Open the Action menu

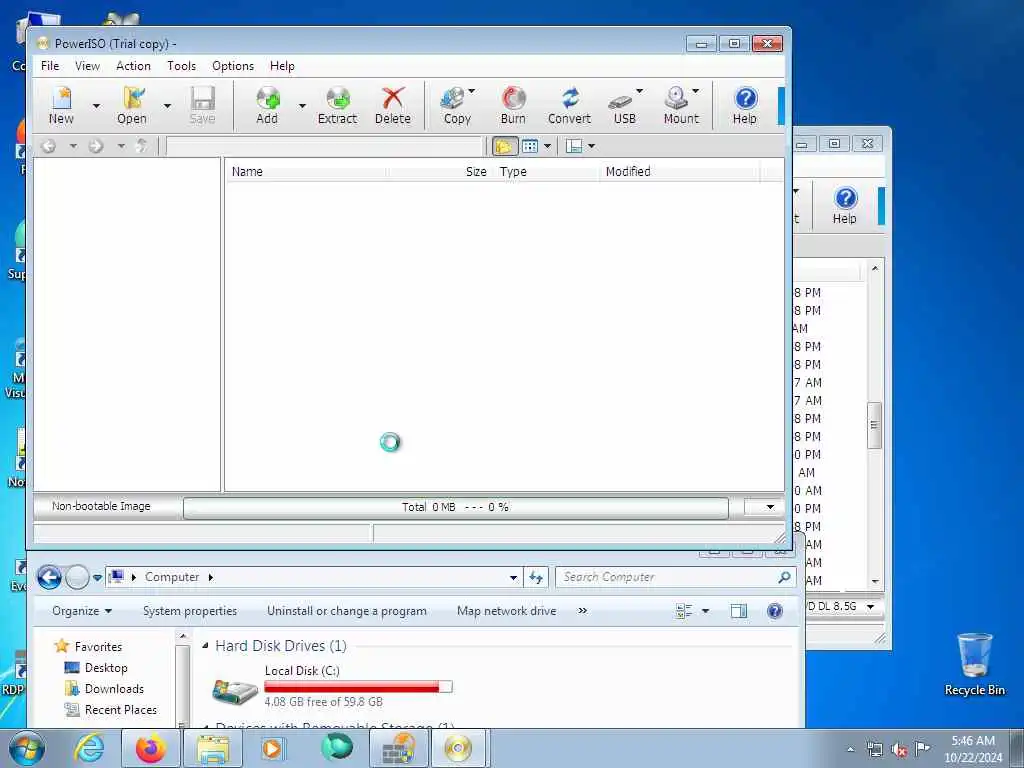[x=133, y=66]
